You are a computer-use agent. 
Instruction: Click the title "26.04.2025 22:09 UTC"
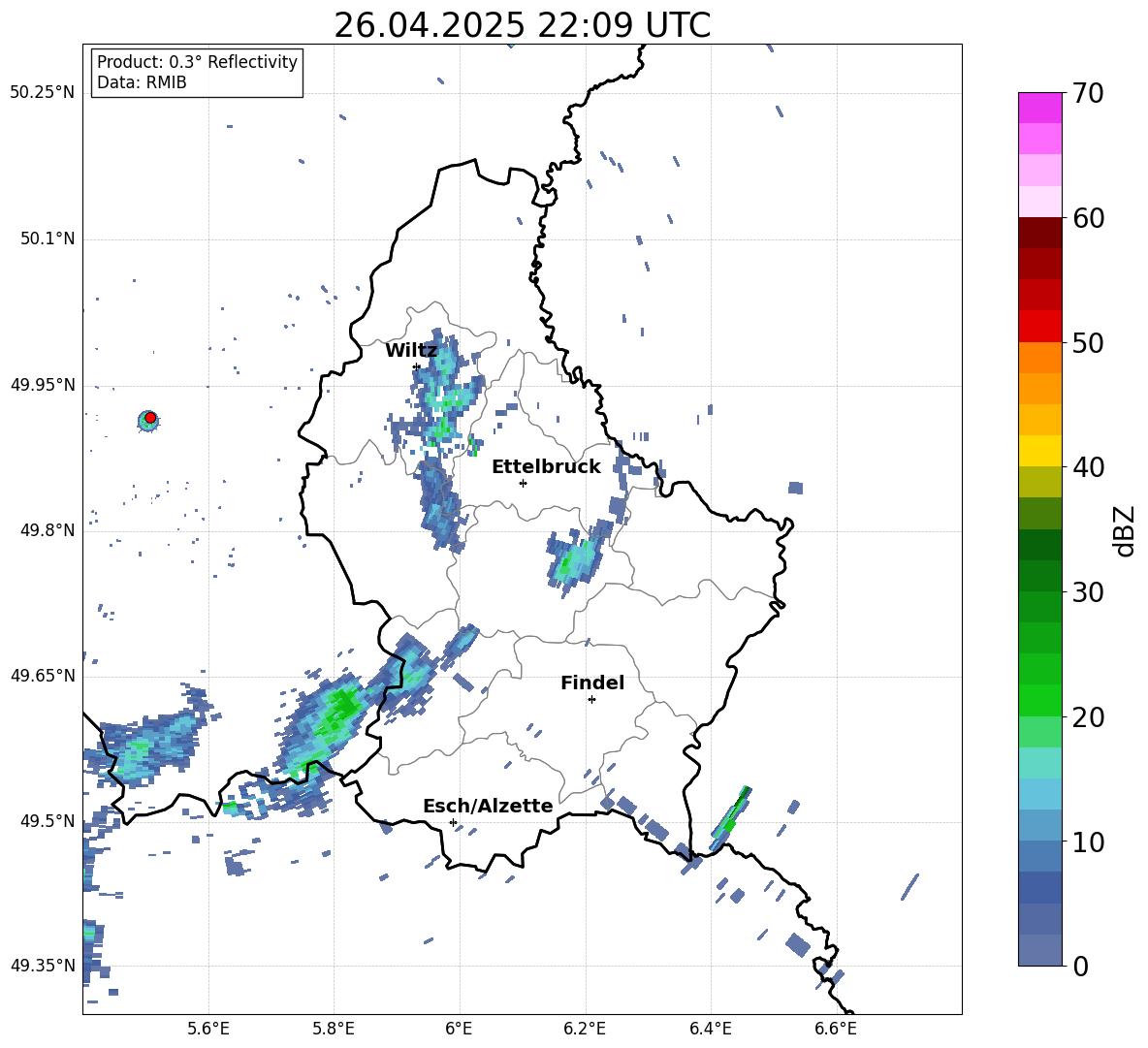coord(522,25)
